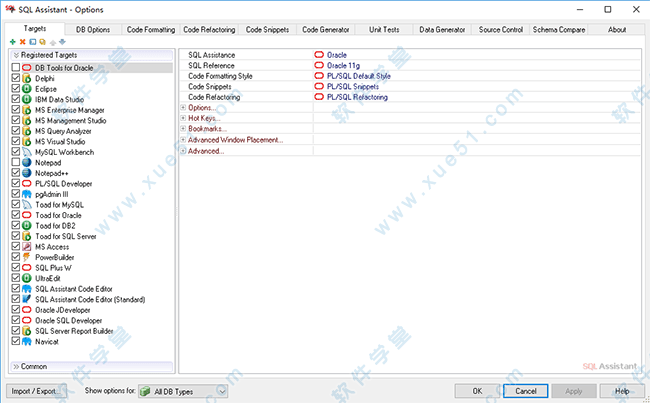
Task: Uncheck the Oracle JDeveloper checkbox
Action: pyautogui.click(x=16, y=309)
